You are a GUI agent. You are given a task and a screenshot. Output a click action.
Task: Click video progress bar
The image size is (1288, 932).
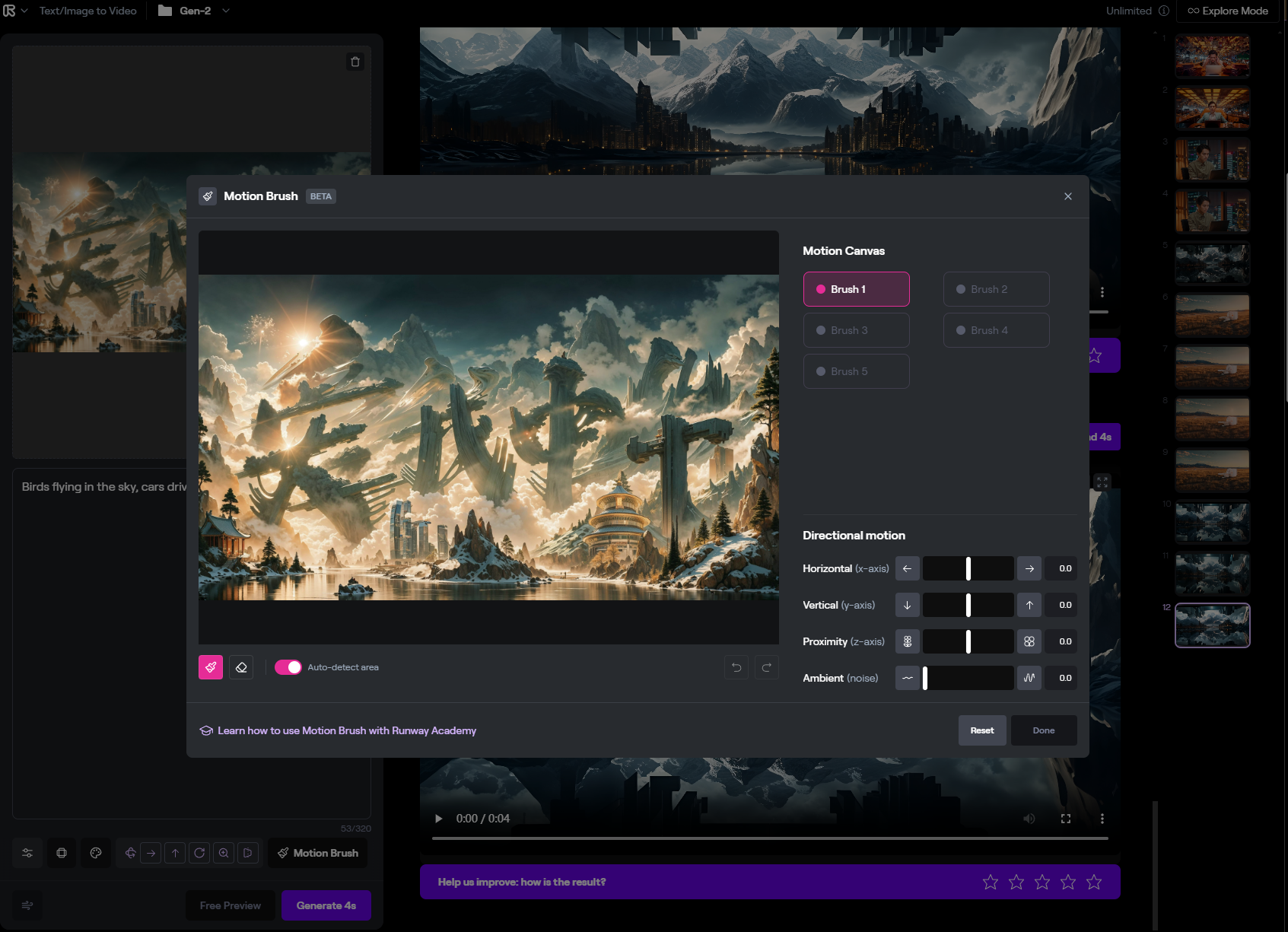(770, 838)
